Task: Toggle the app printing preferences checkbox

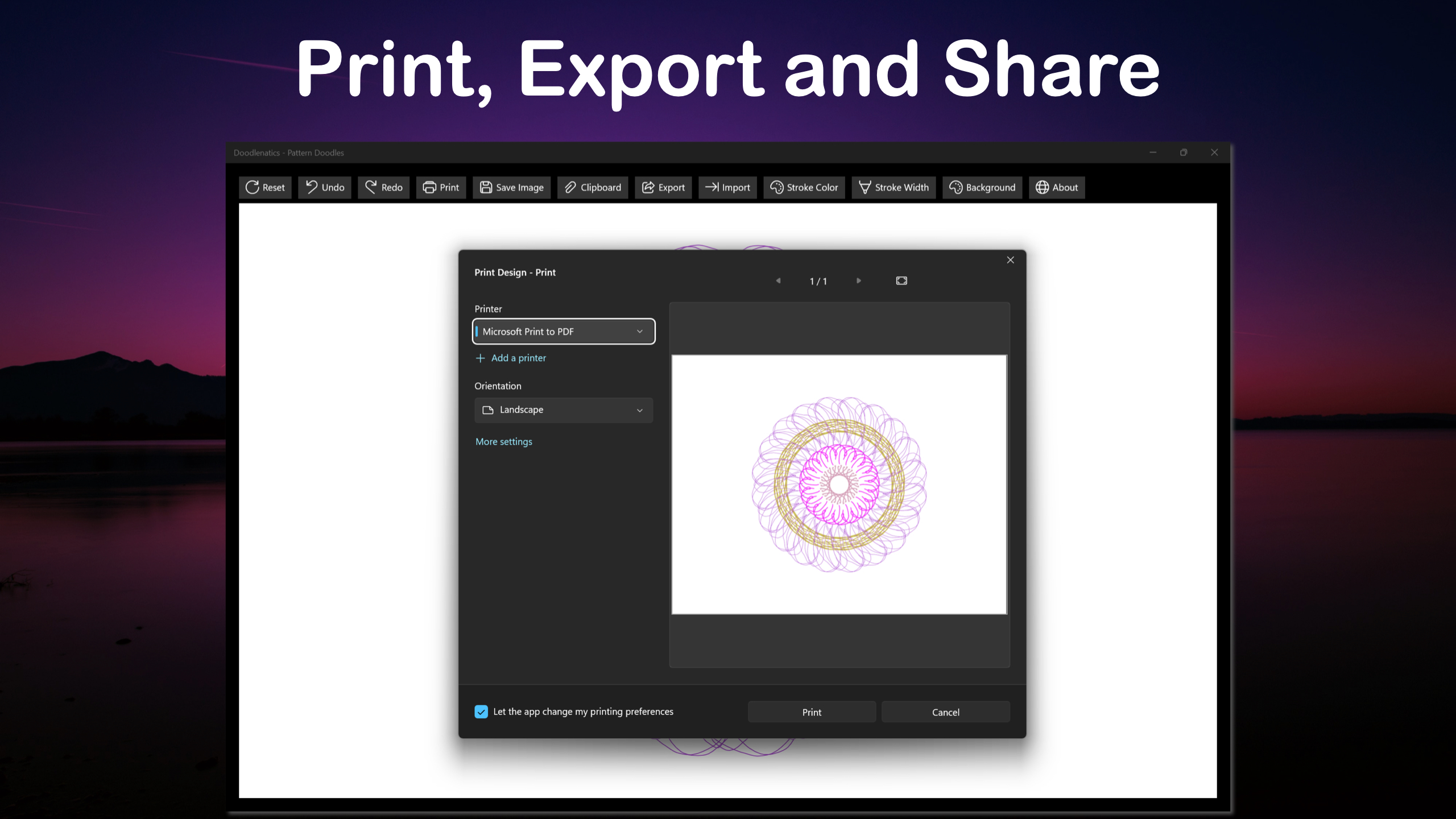Action: (x=481, y=712)
